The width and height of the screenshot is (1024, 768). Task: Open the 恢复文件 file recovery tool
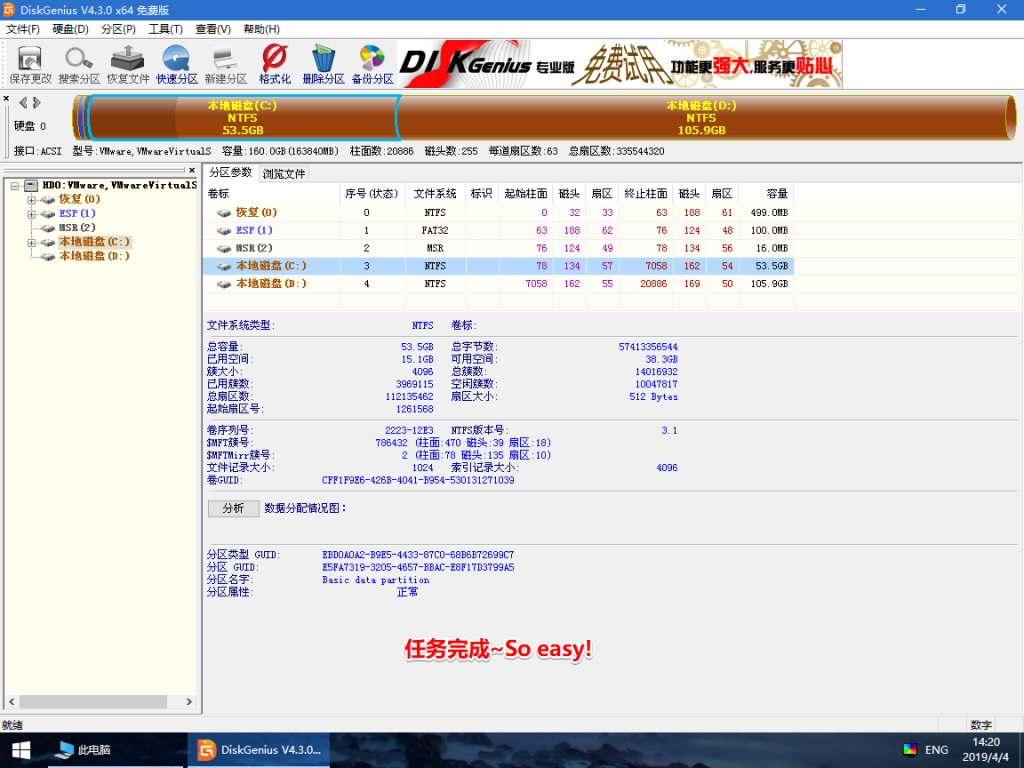tap(127, 62)
